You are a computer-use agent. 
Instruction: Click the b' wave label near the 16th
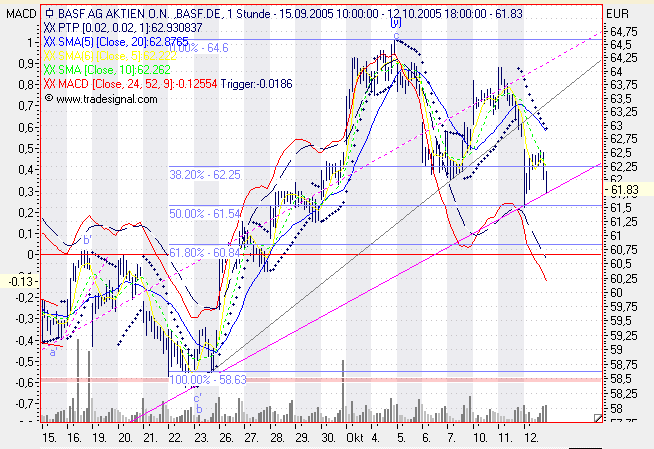(87, 240)
